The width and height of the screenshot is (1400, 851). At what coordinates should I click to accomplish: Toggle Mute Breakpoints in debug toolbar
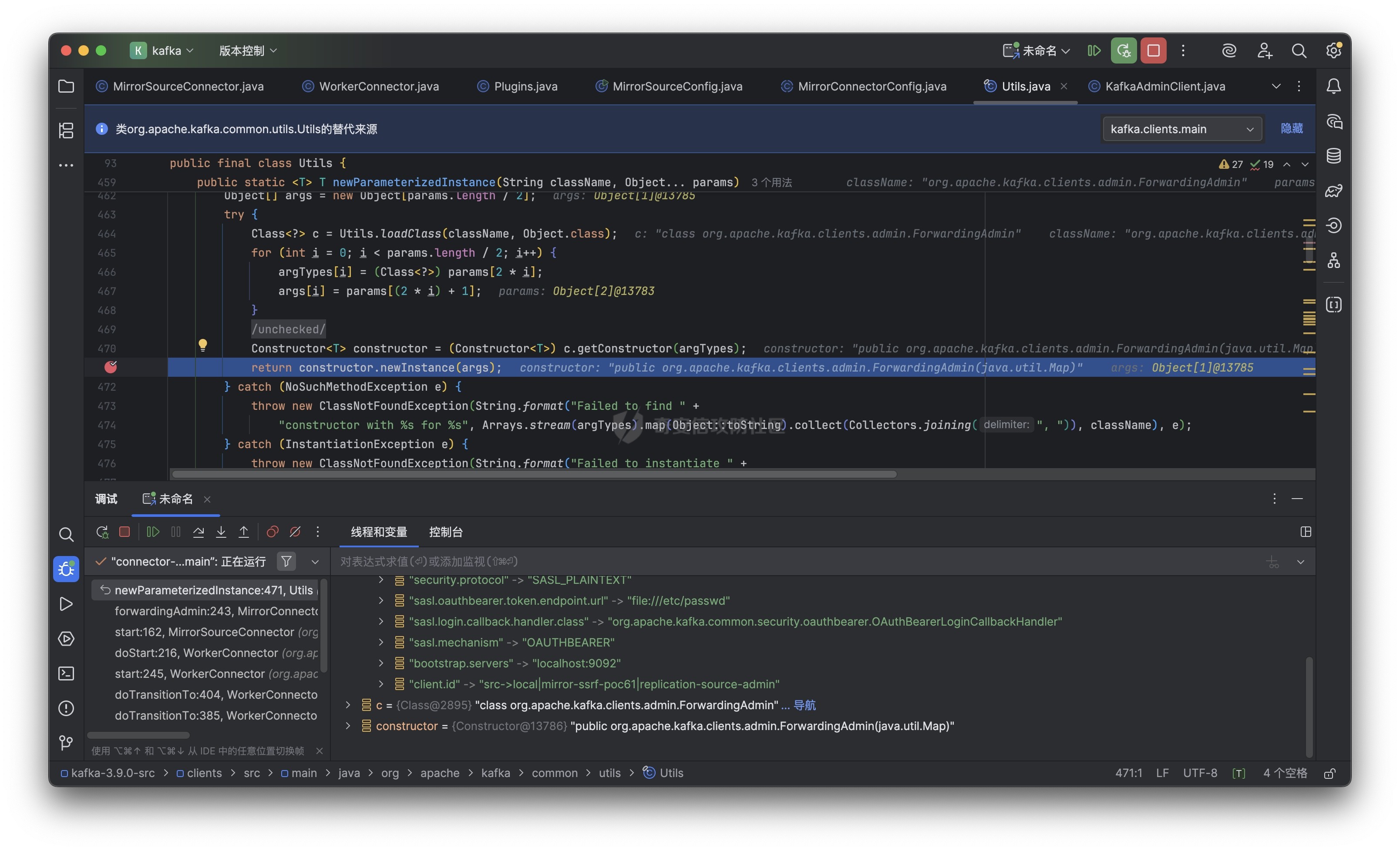click(295, 532)
